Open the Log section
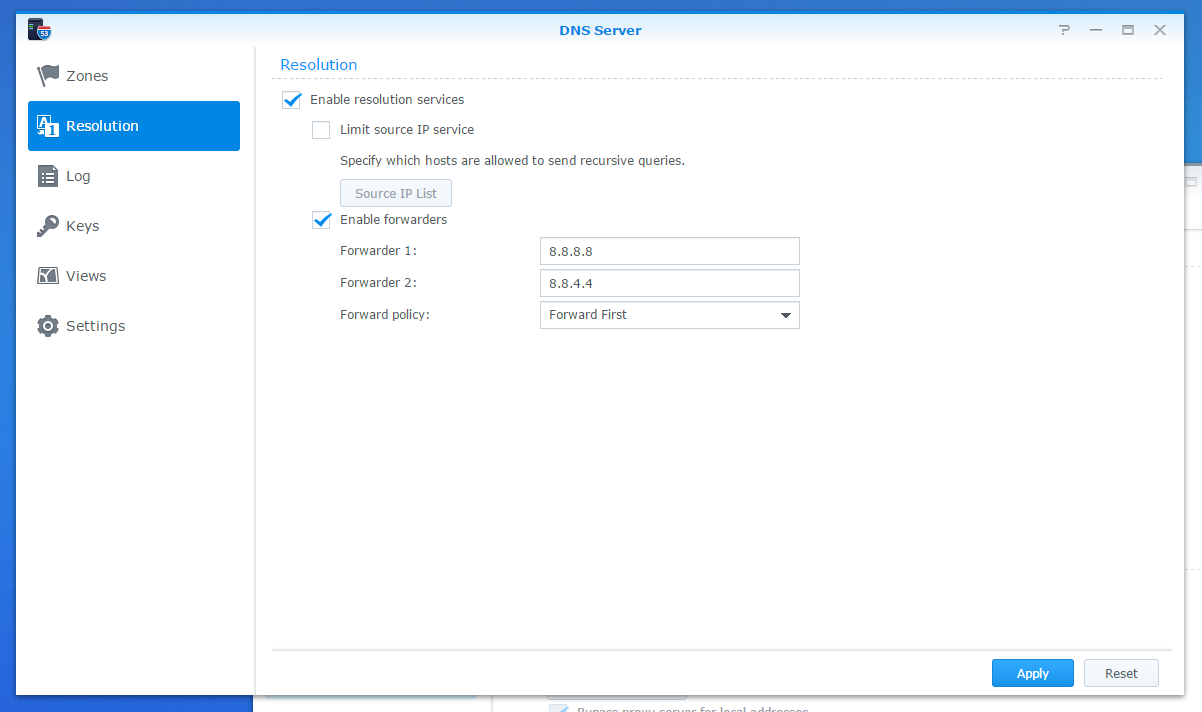The image size is (1202, 712). click(x=78, y=176)
